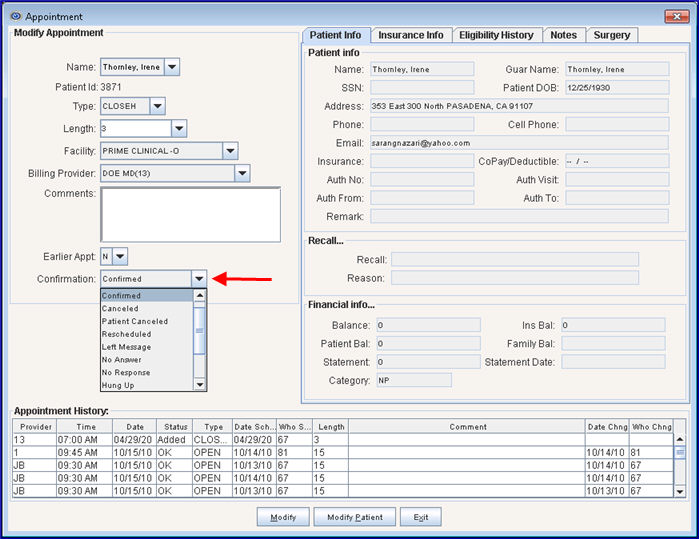Click the Provider column header
Viewport: 699px width, 539px height.
35,427
